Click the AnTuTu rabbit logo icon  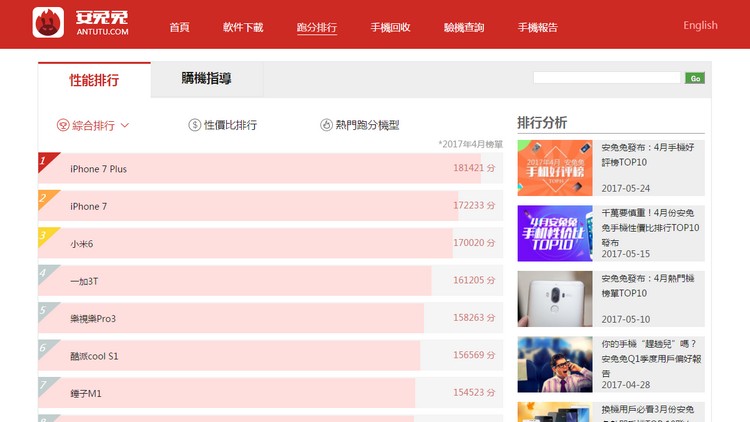click(48, 22)
